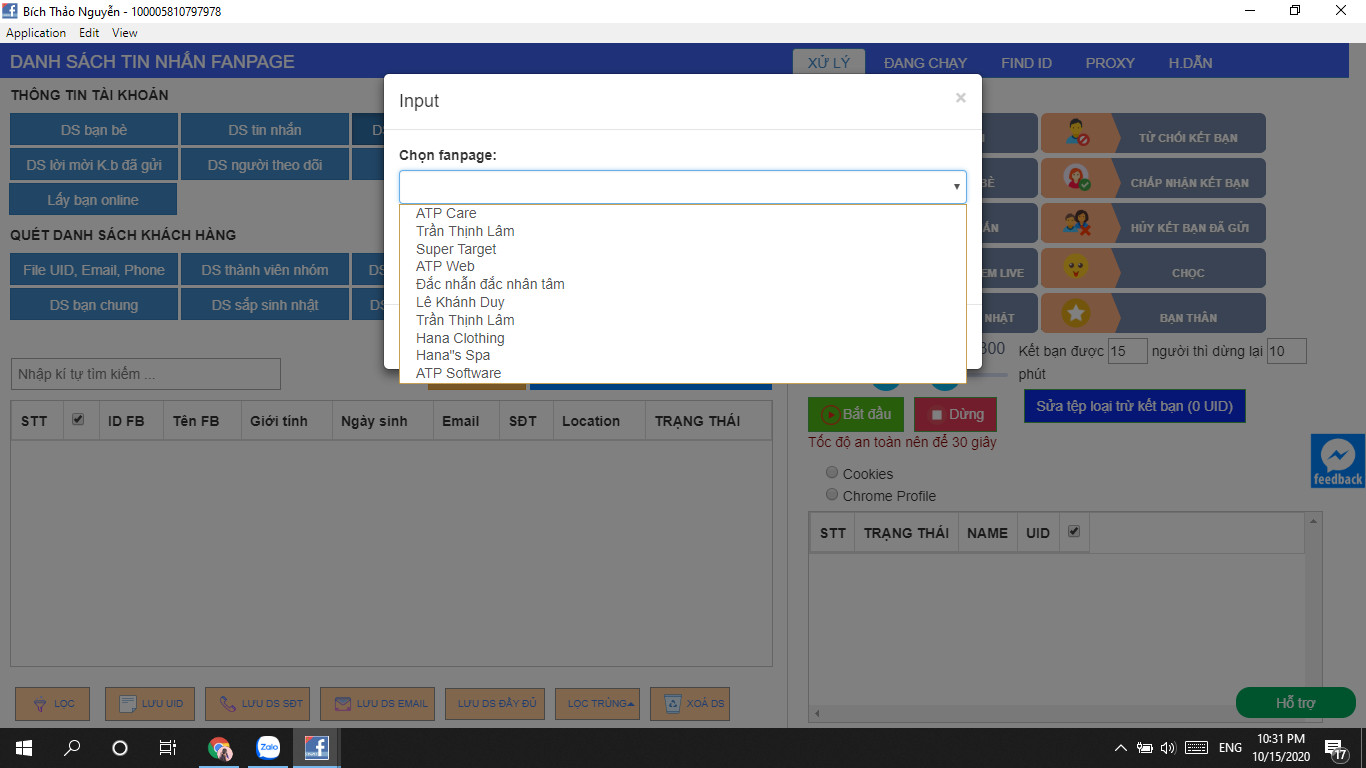The image size is (1366, 768).
Task: Select the Chrome Profile radio button
Action: click(x=832, y=494)
